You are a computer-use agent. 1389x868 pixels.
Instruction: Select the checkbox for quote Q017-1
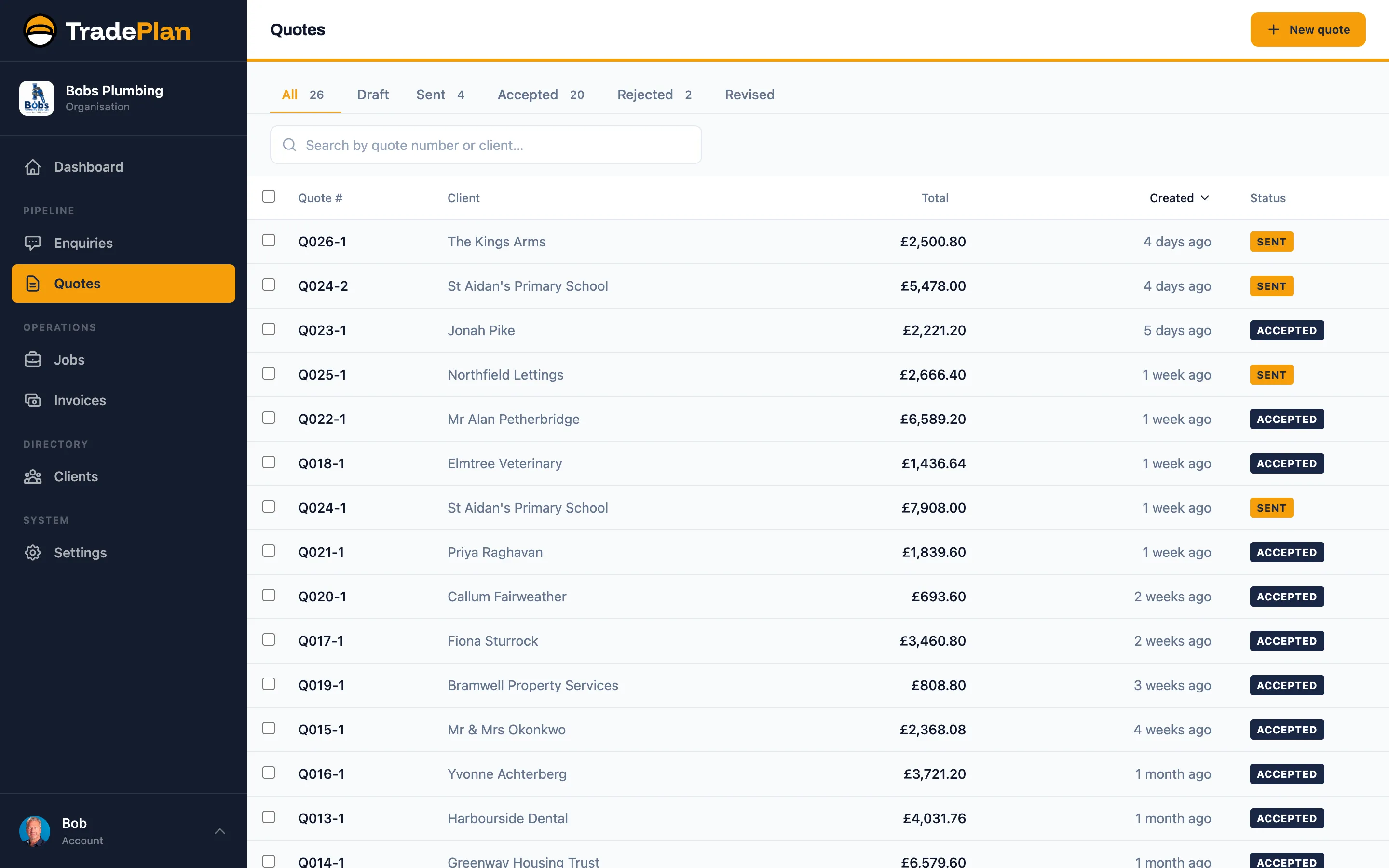point(269,639)
